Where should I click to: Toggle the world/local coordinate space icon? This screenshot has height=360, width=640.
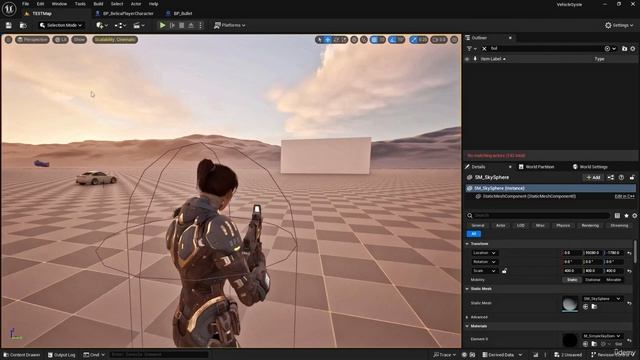coord(354,40)
